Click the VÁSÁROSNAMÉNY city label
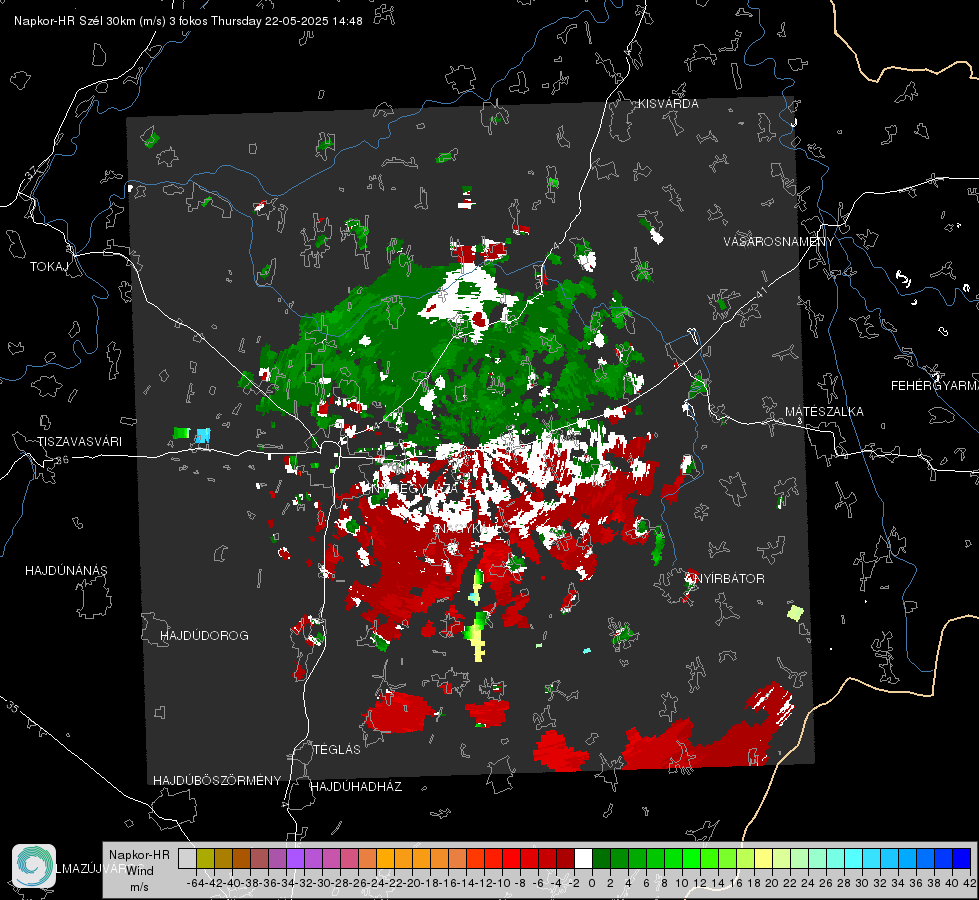Viewport: 979px width, 900px height. pos(779,242)
